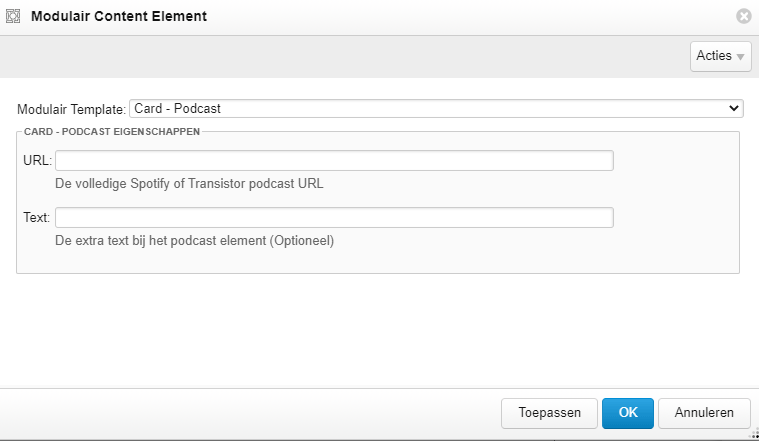The width and height of the screenshot is (759, 441).
Task: Click the Modulair Content Element title text
Action: pyautogui.click(x=119, y=16)
